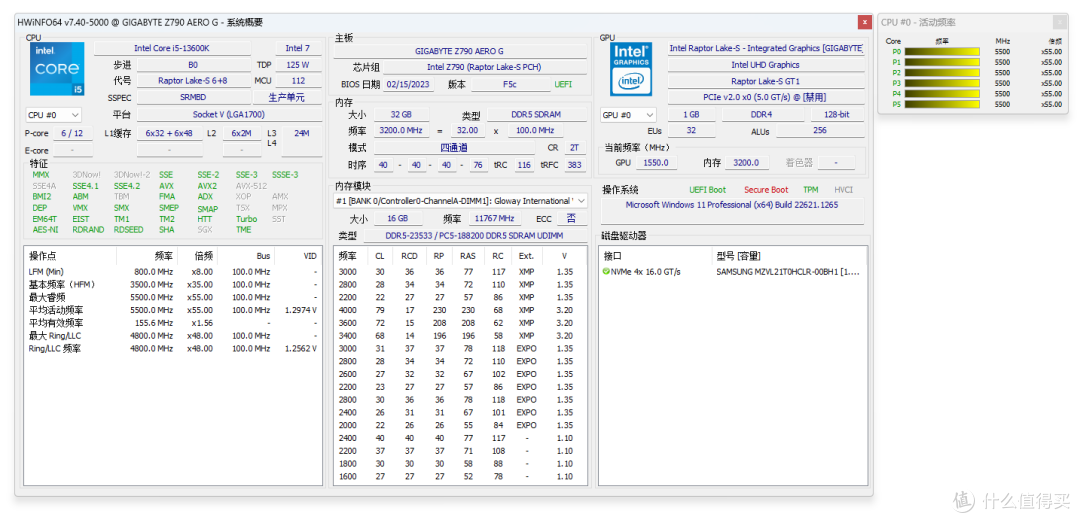Click the 24M L3 cache field
The height and width of the screenshot is (523, 1080).
pyautogui.click(x=302, y=141)
